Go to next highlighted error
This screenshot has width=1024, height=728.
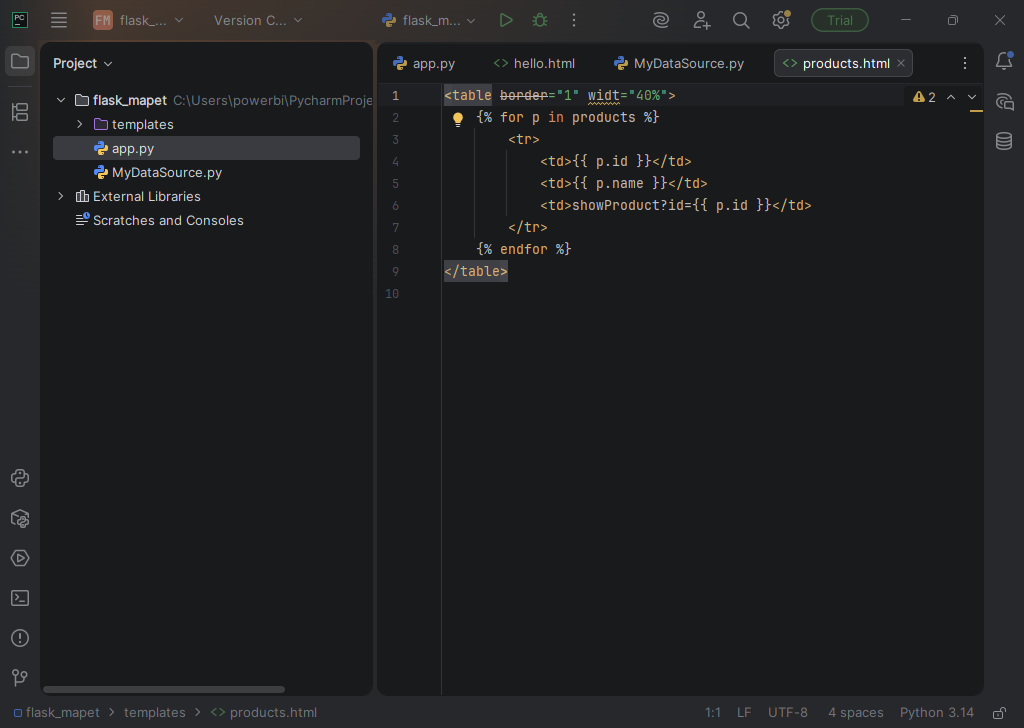click(972, 97)
